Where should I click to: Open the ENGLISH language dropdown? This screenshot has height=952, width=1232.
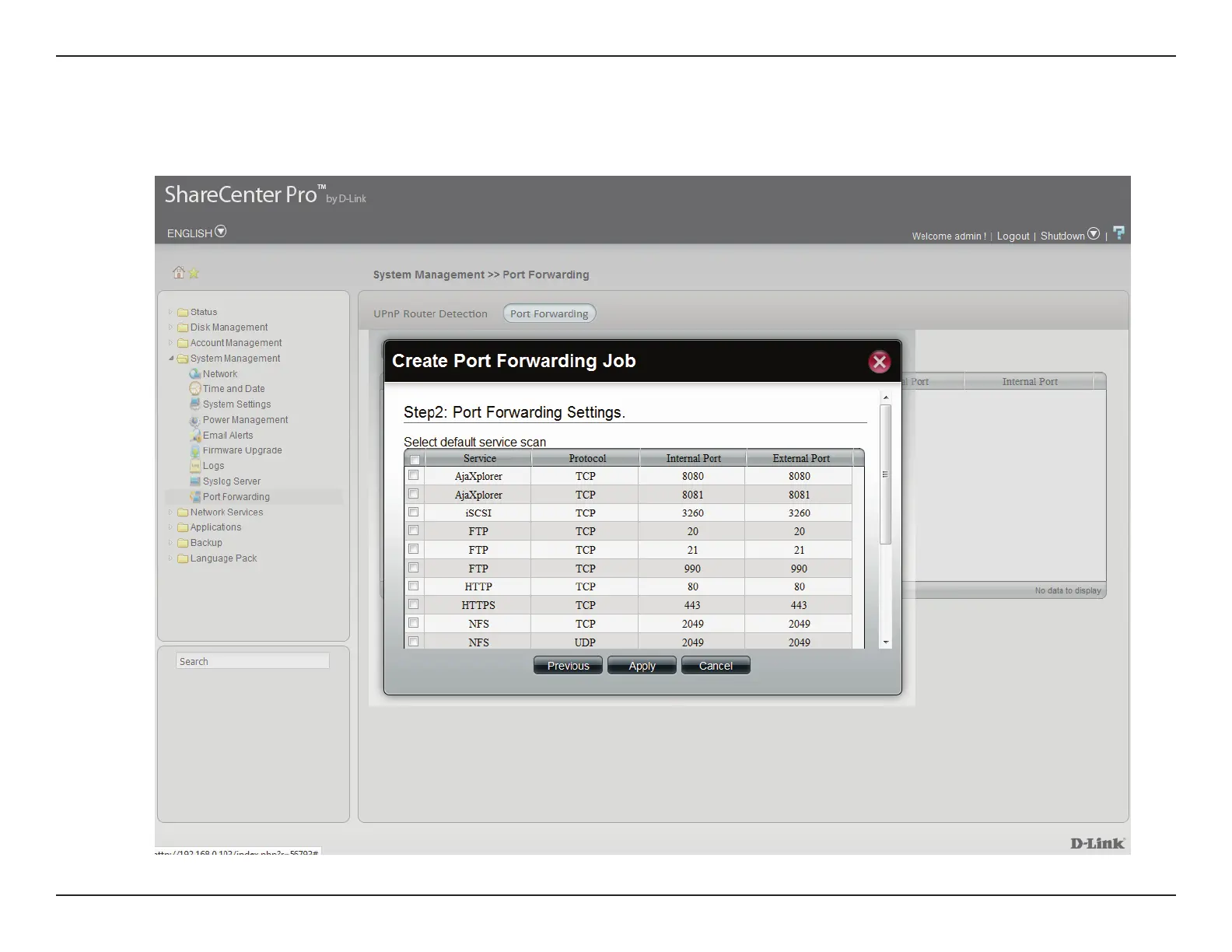(x=221, y=232)
